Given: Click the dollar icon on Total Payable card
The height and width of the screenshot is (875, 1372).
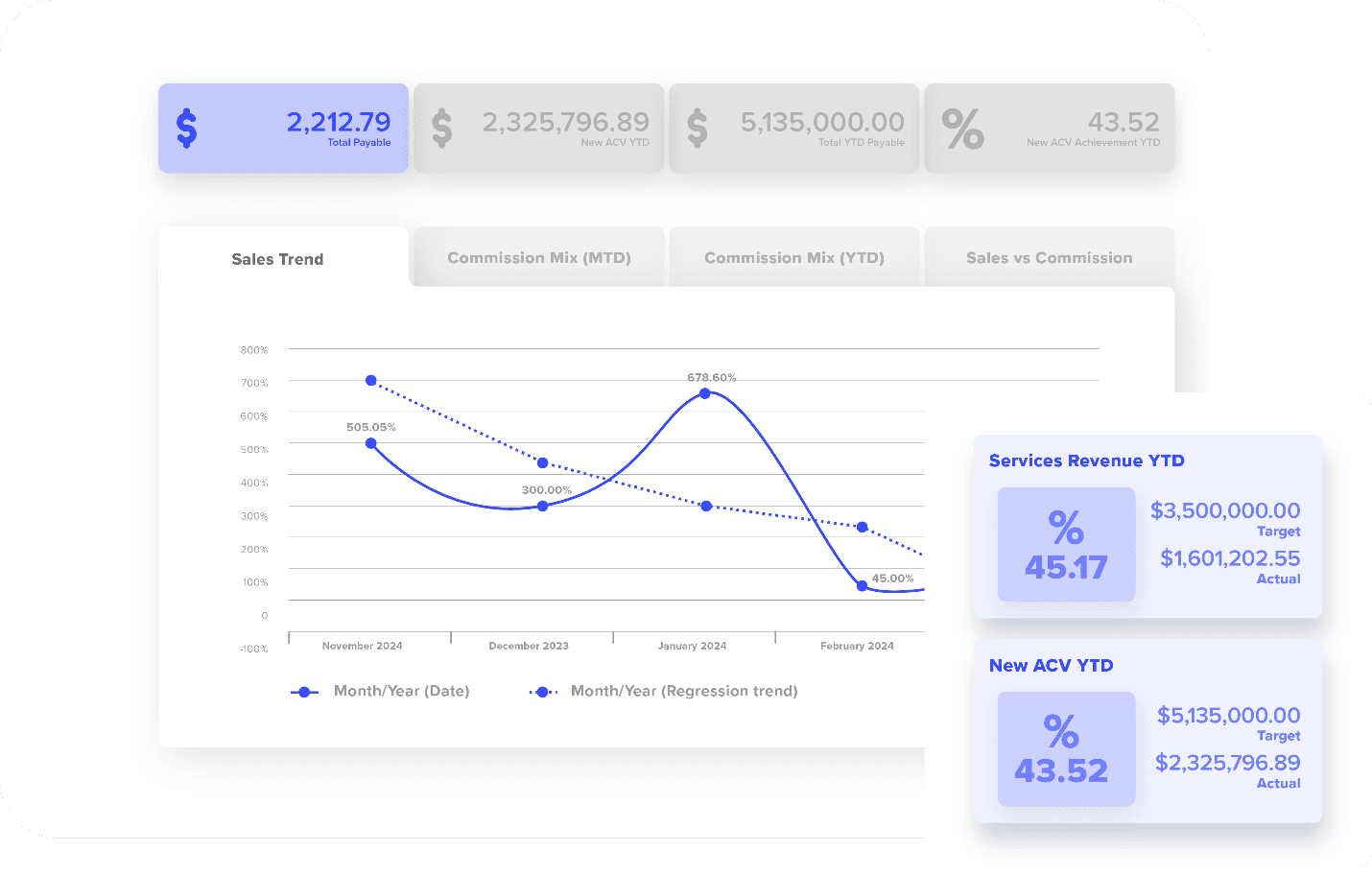Looking at the screenshot, I should (187, 128).
